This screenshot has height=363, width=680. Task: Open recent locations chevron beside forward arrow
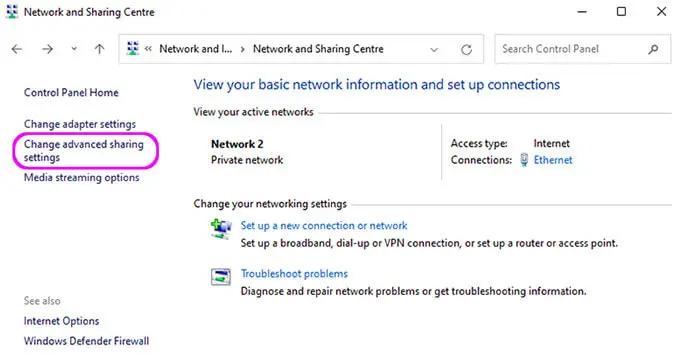(74, 49)
